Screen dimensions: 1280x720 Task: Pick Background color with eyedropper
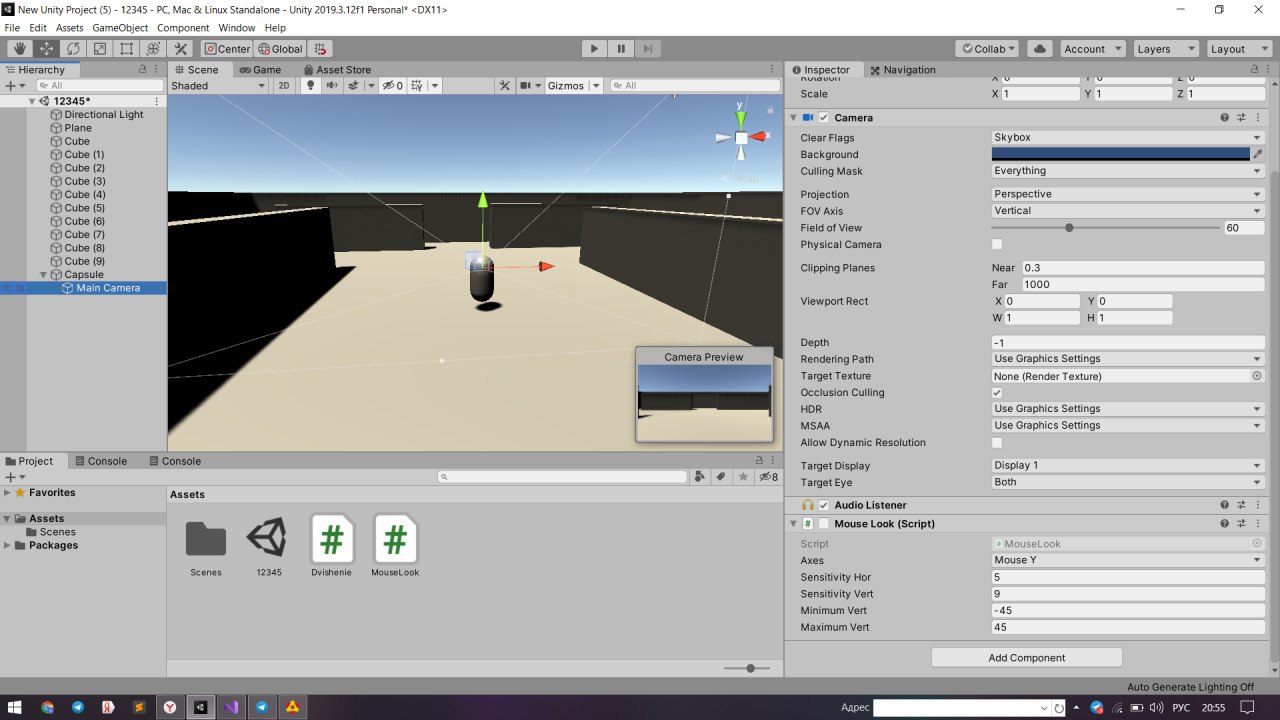(x=1258, y=155)
